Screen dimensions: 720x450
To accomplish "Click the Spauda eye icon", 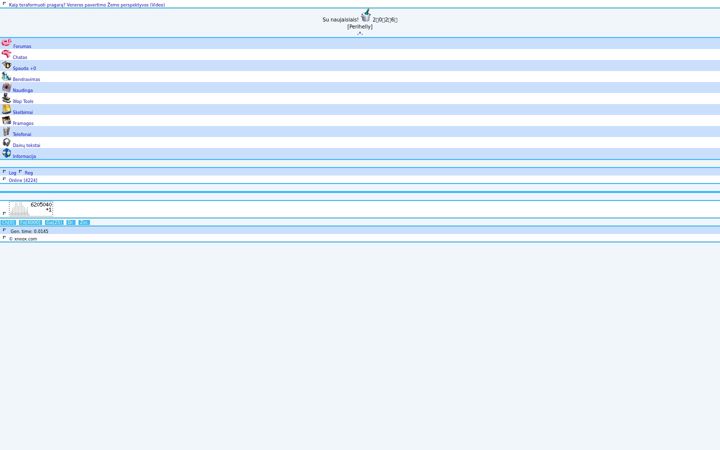I will click(x=6, y=65).
